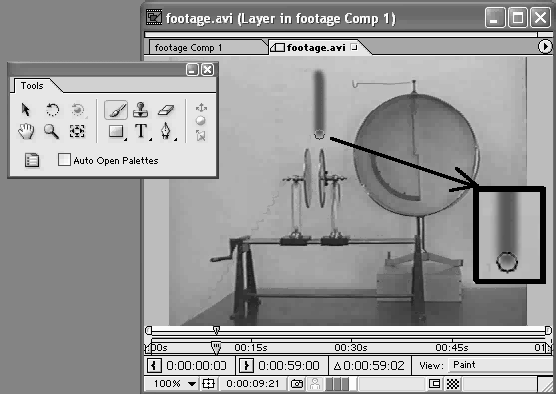Open the viewer tab options arrow menu

pyautogui.click(x=545, y=47)
